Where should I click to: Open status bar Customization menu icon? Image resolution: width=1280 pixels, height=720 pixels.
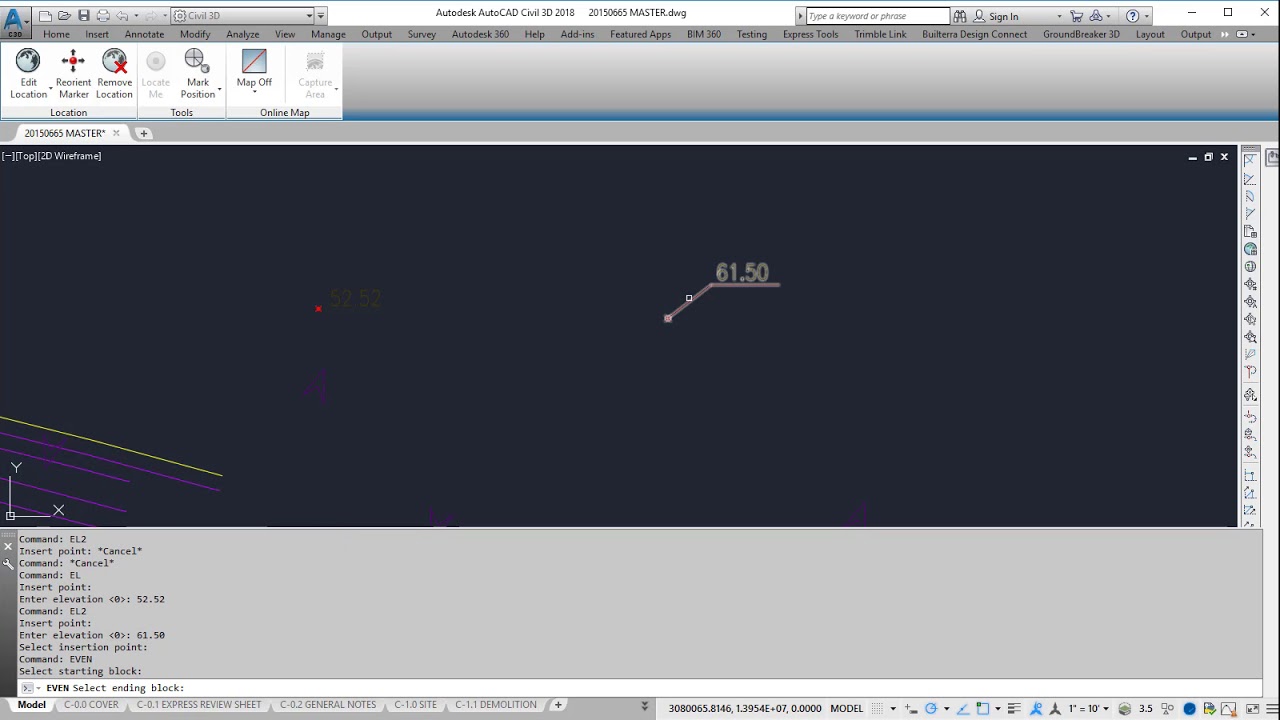(1272, 708)
